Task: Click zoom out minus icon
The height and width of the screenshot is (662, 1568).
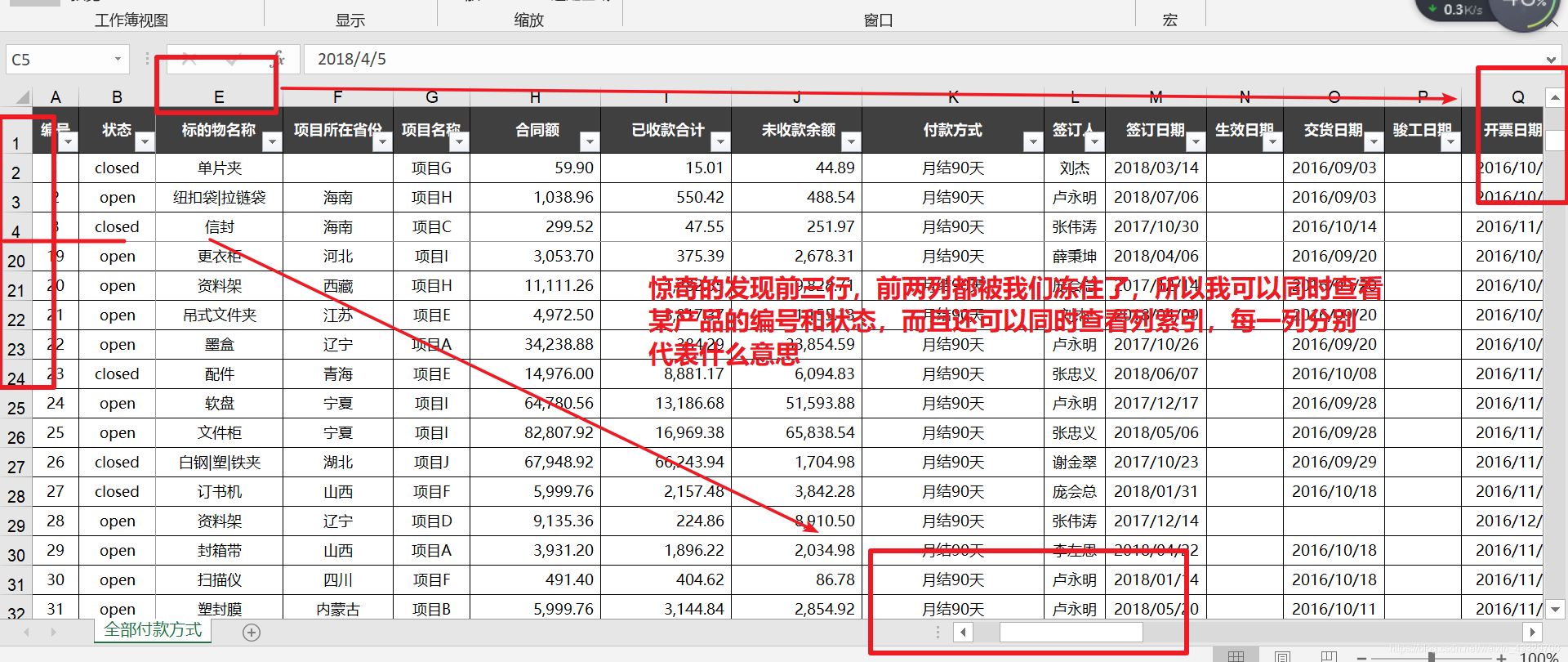Action: click(1361, 657)
